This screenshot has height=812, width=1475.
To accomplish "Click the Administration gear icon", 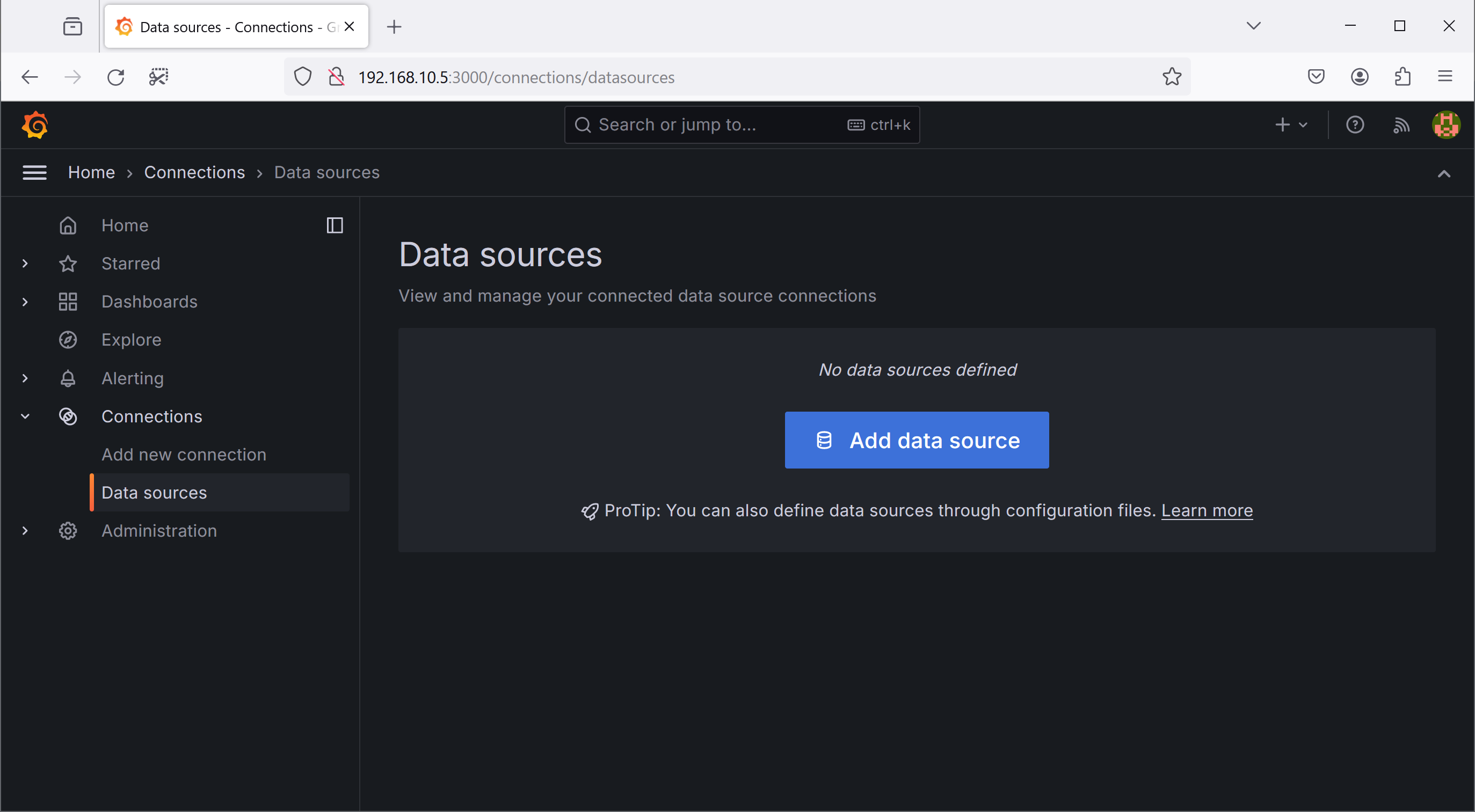I will pos(68,530).
